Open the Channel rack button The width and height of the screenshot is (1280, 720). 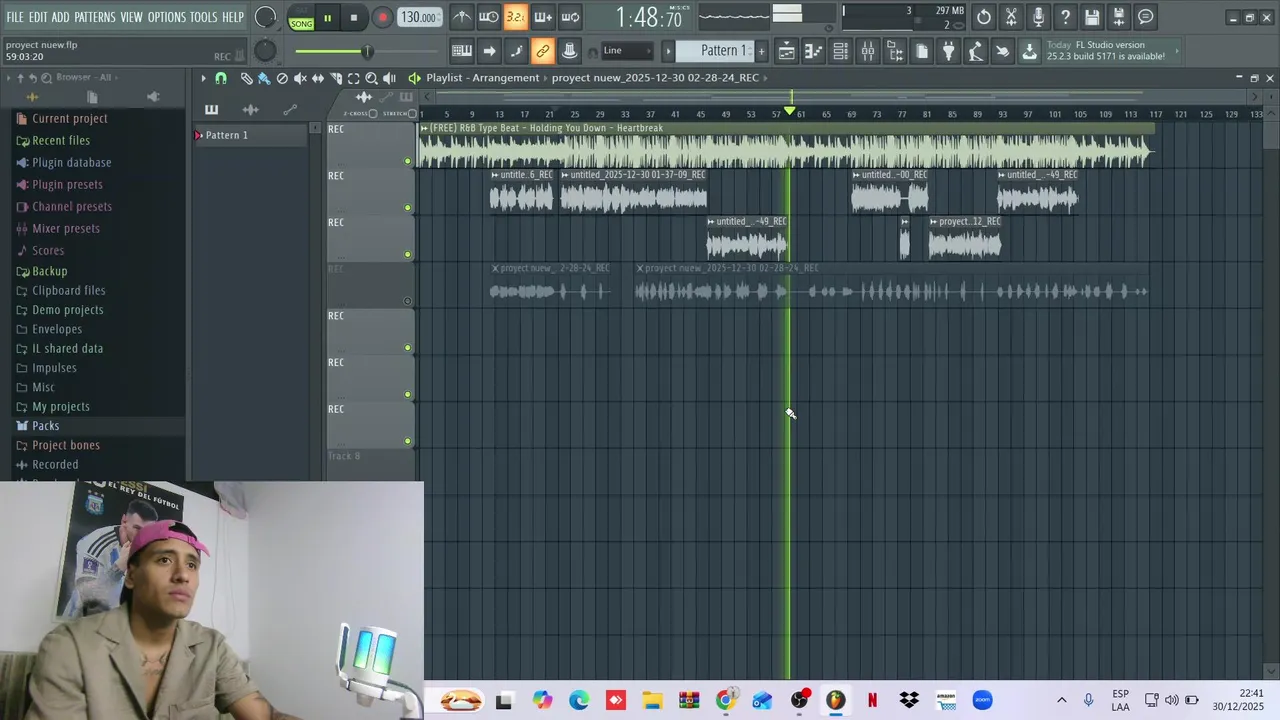tap(841, 51)
